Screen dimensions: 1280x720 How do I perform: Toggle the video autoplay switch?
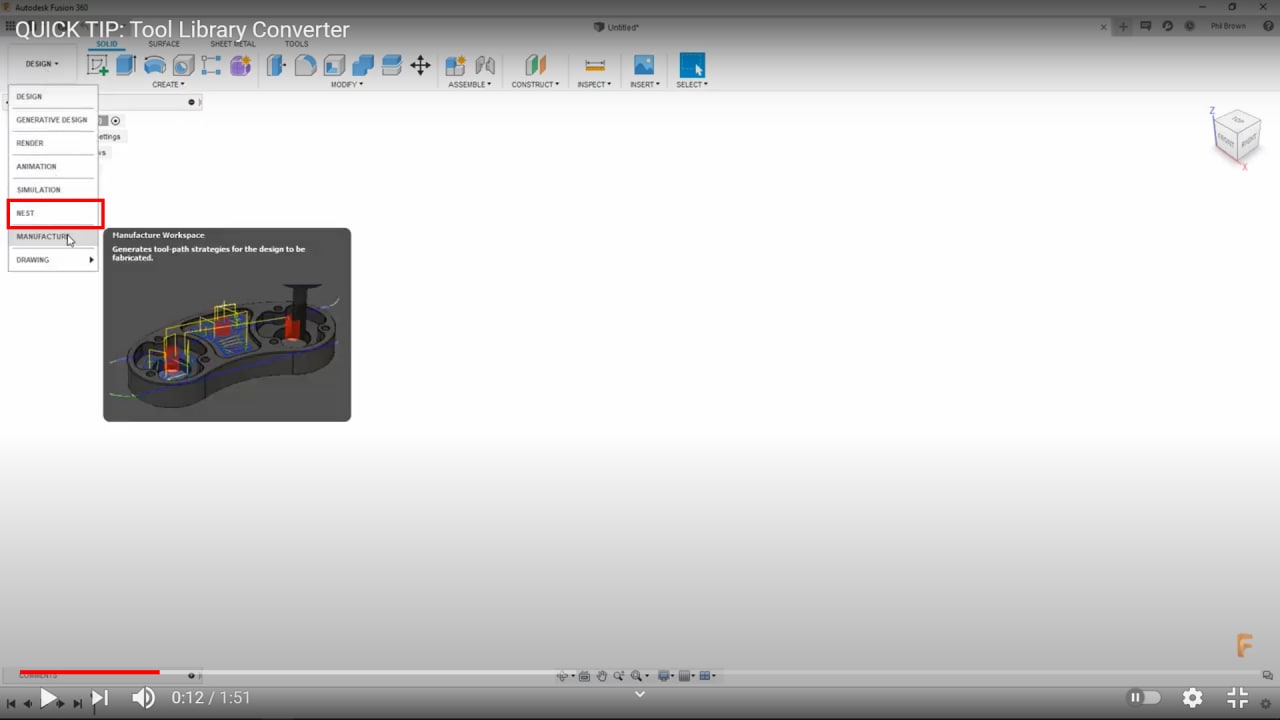point(1144,698)
